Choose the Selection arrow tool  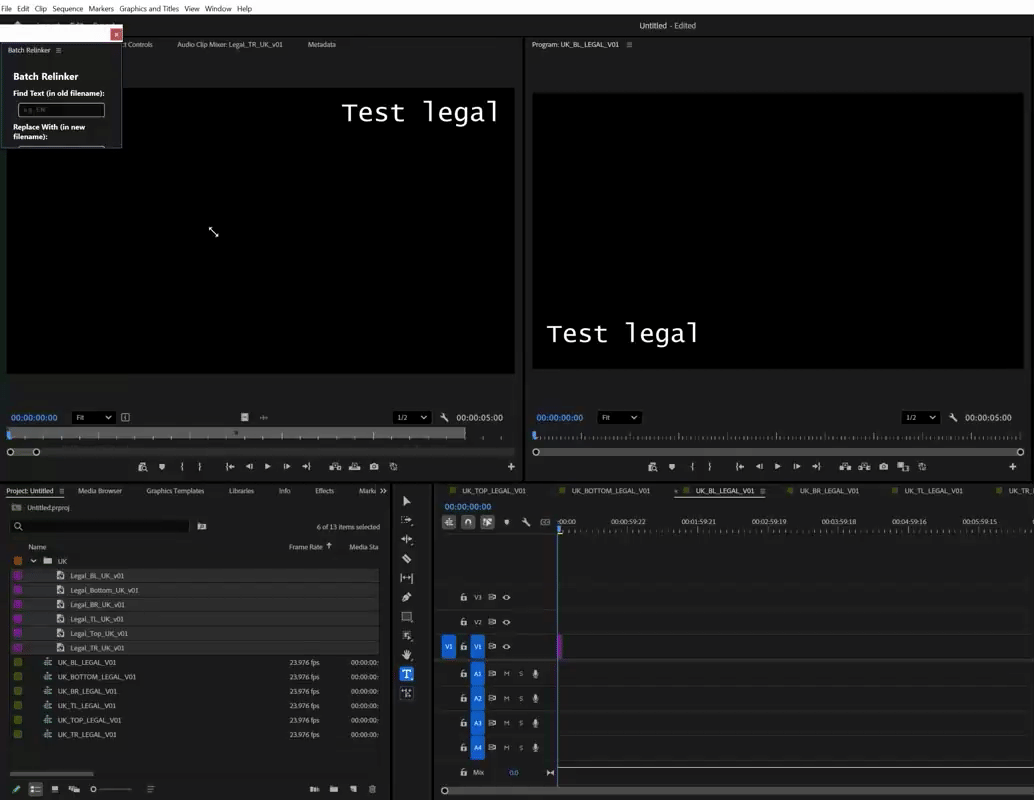click(x=407, y=501)
